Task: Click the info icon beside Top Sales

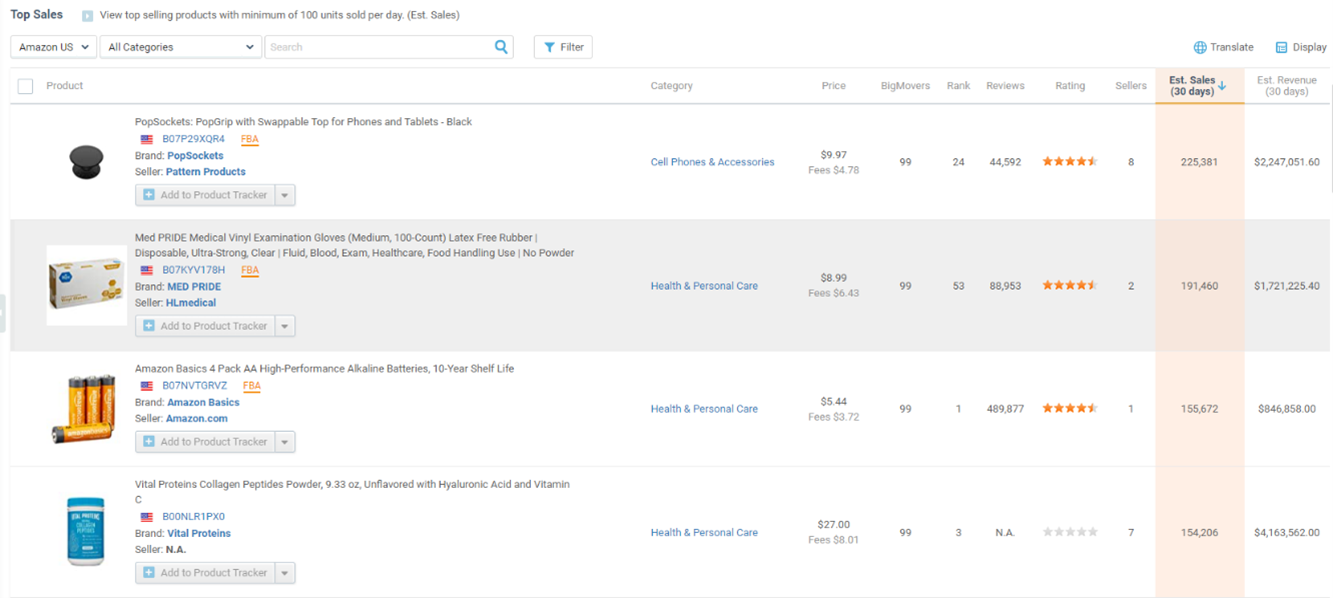Action: coord(87,16)
